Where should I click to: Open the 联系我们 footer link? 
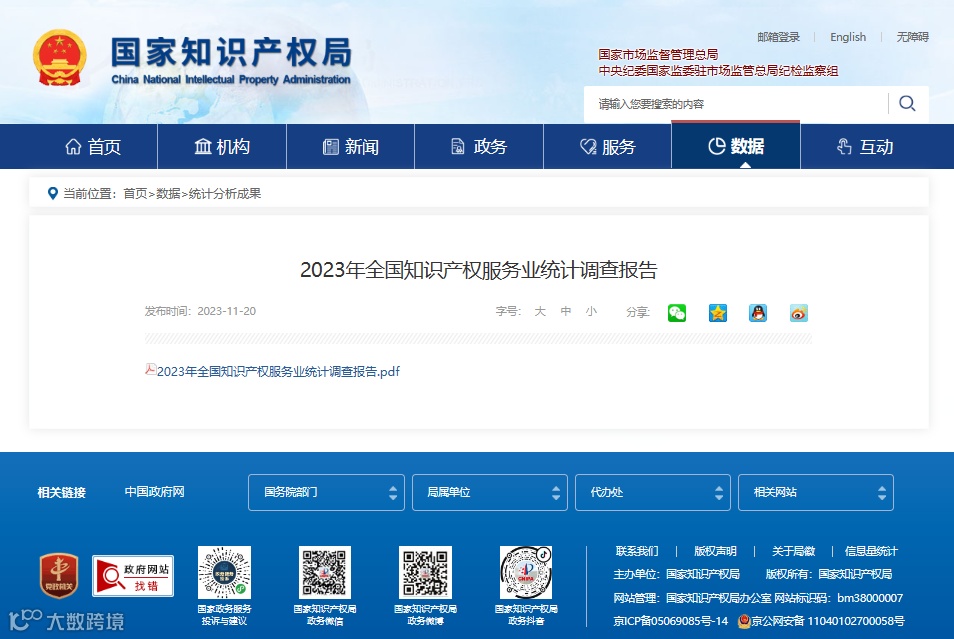[637, 551]
